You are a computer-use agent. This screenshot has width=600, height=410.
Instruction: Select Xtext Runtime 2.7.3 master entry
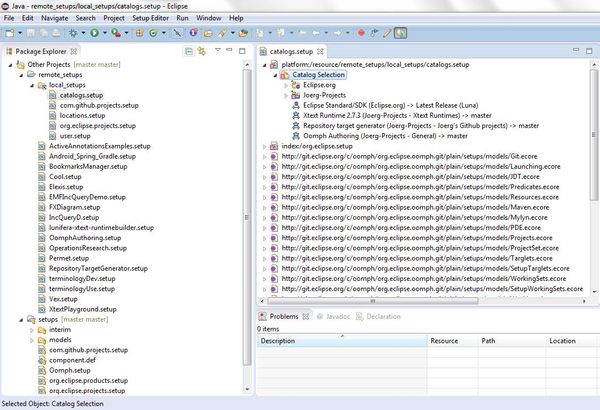point(397,116)
